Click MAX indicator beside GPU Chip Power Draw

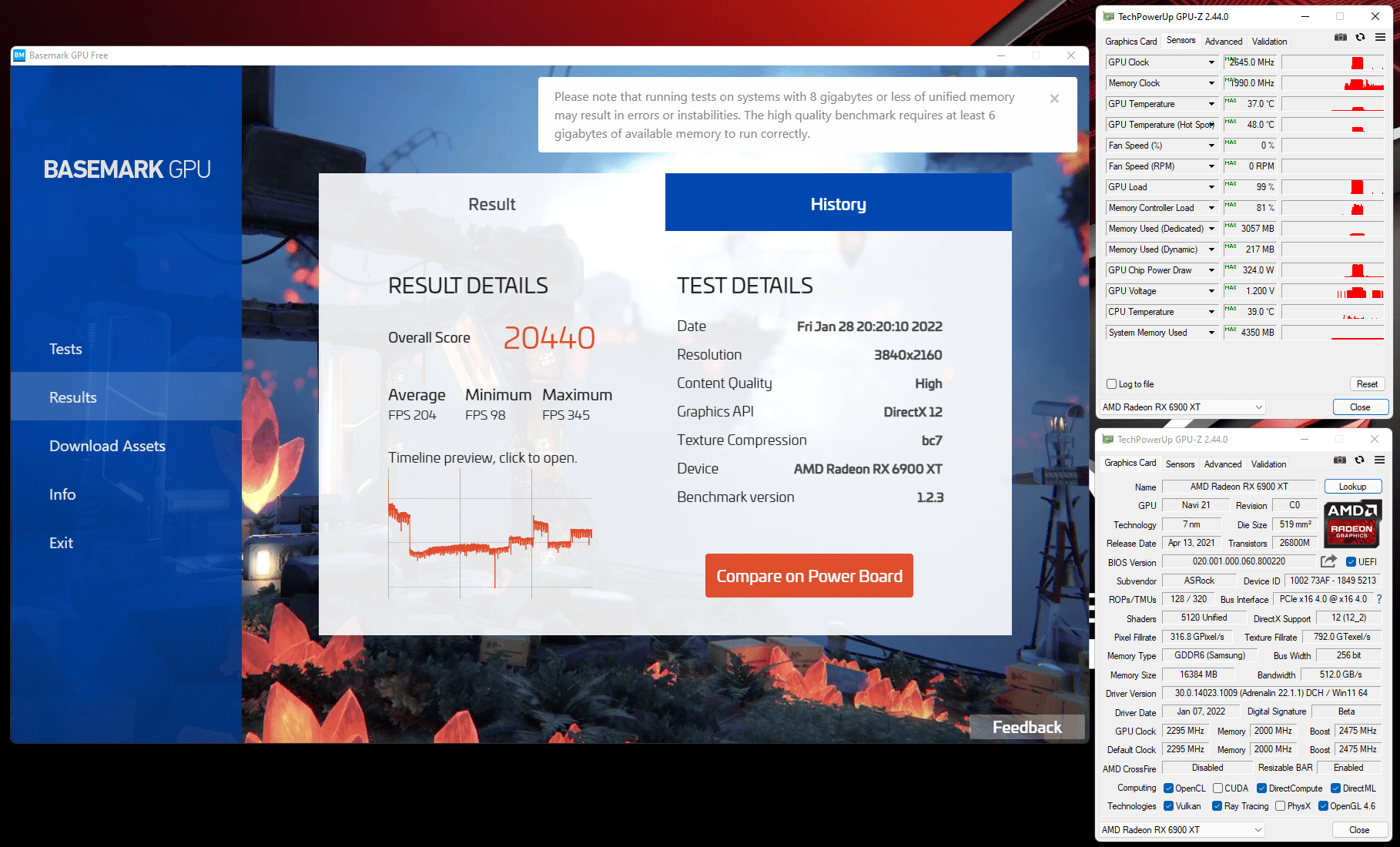[x=1230, y=267]
